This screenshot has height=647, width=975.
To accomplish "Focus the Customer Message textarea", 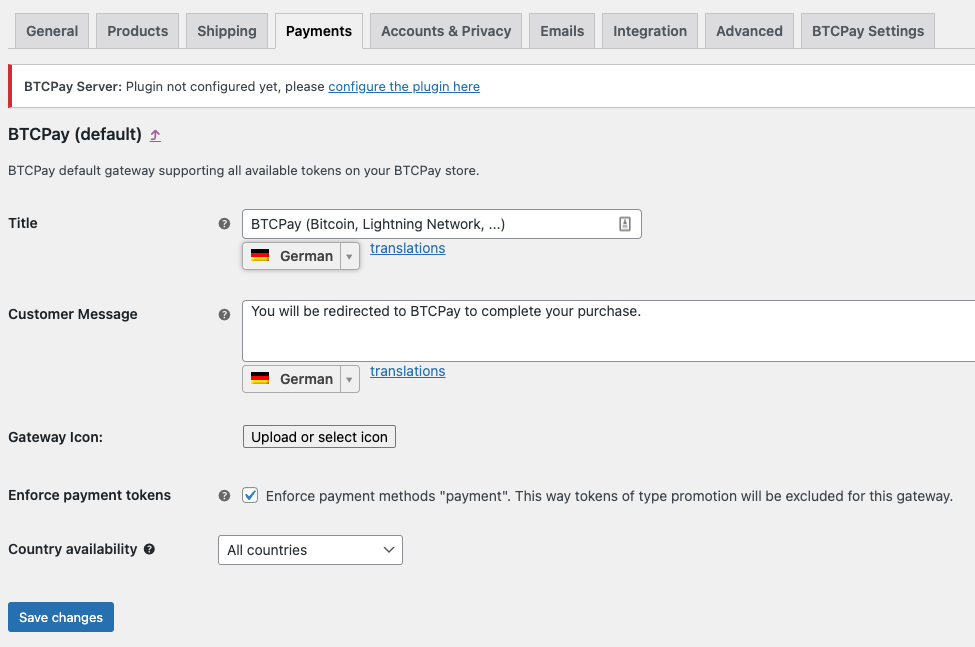I will point(609,331).
